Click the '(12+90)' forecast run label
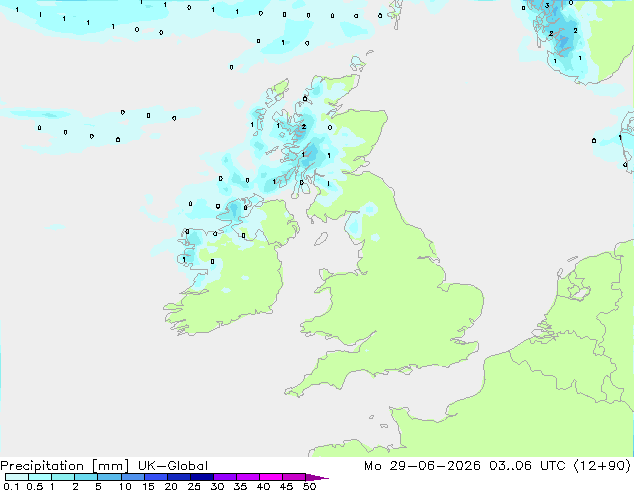 tap(602, 466)
